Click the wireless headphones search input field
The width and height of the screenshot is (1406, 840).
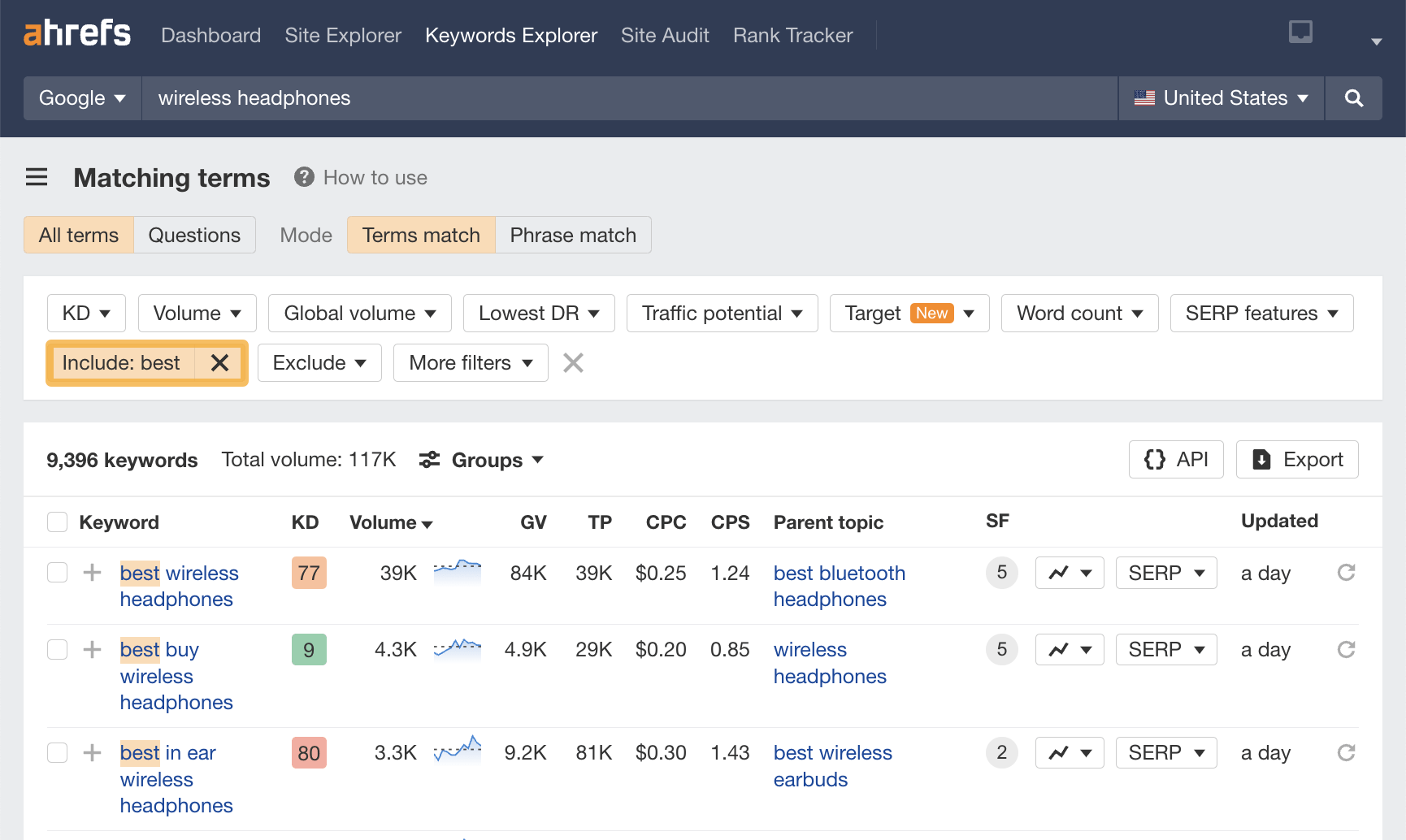569,97
